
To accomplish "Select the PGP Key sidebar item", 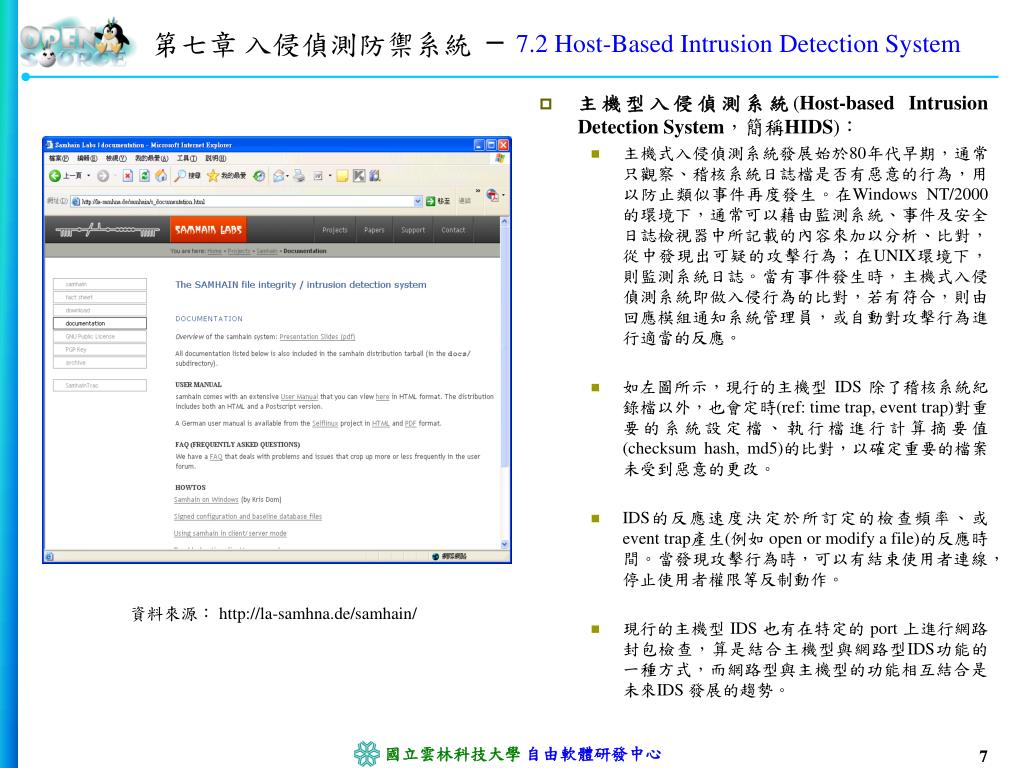I will pyautogui.click(x=100, y=349).
